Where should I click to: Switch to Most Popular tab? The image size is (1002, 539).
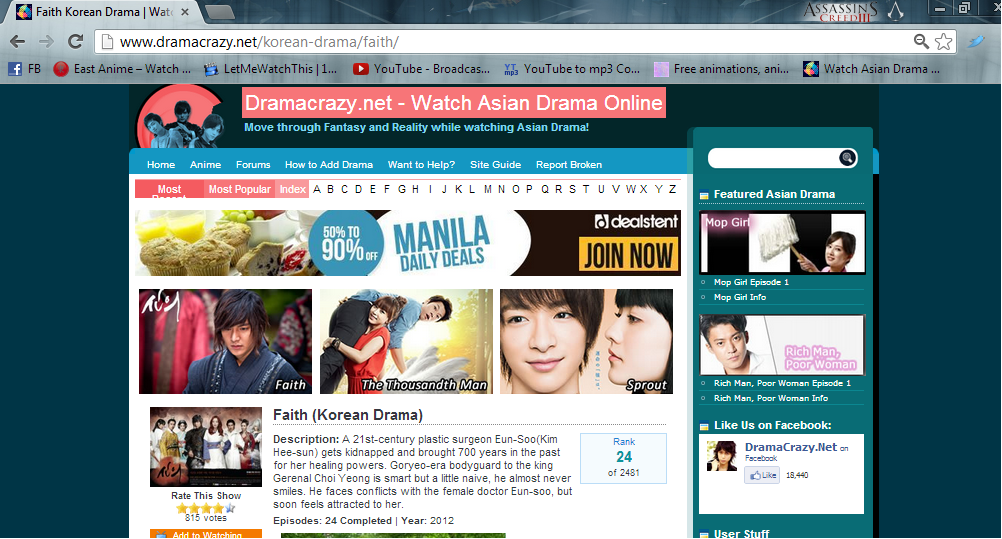[239, 189]
